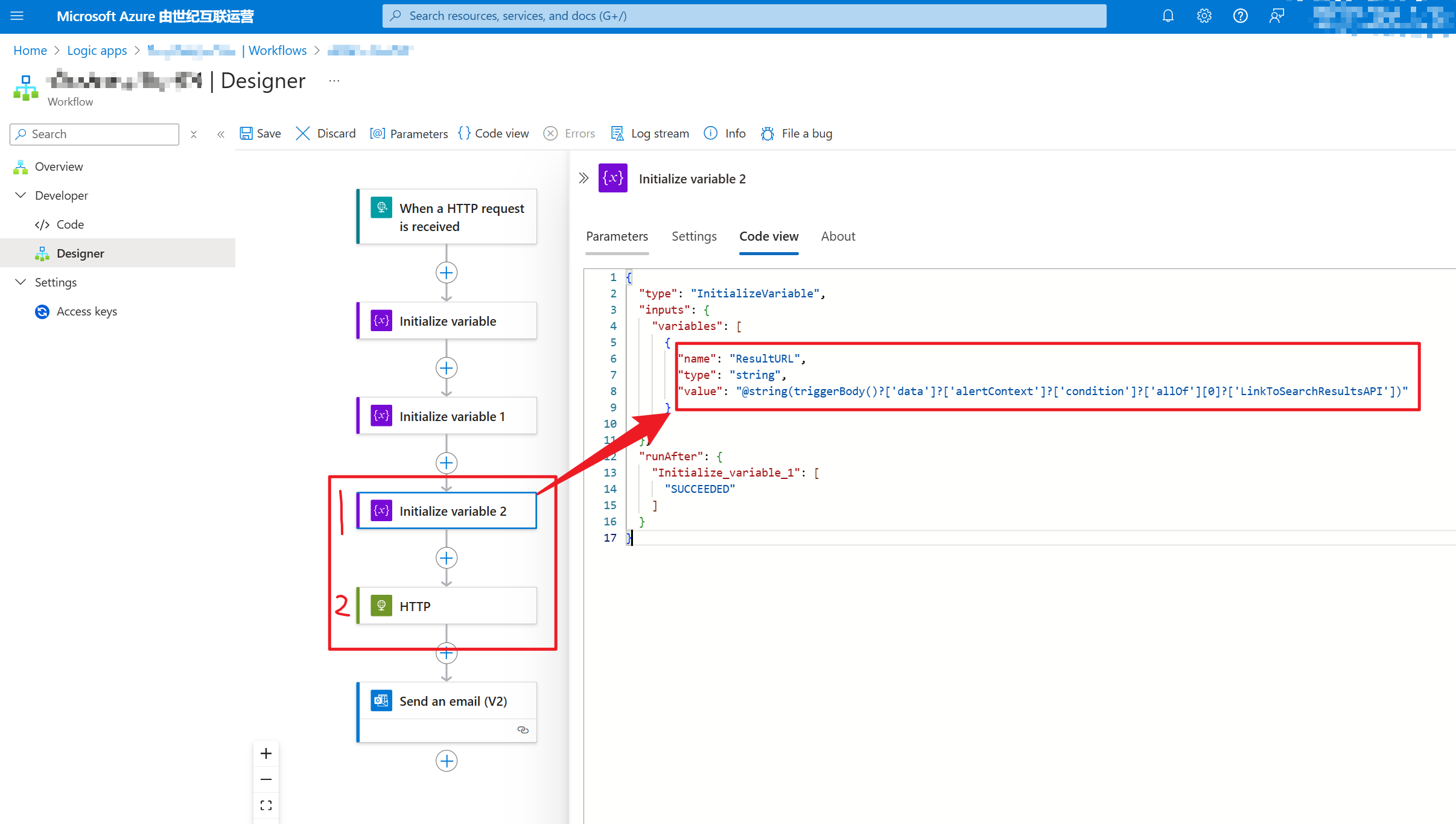Click the Save toolbar icon
This screenshot has width=1456, height=824.
point(246,133)
